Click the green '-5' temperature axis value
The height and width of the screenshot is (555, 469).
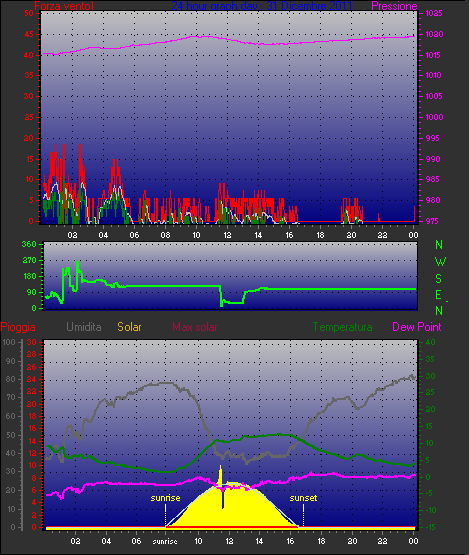click(x=428, y=493)
